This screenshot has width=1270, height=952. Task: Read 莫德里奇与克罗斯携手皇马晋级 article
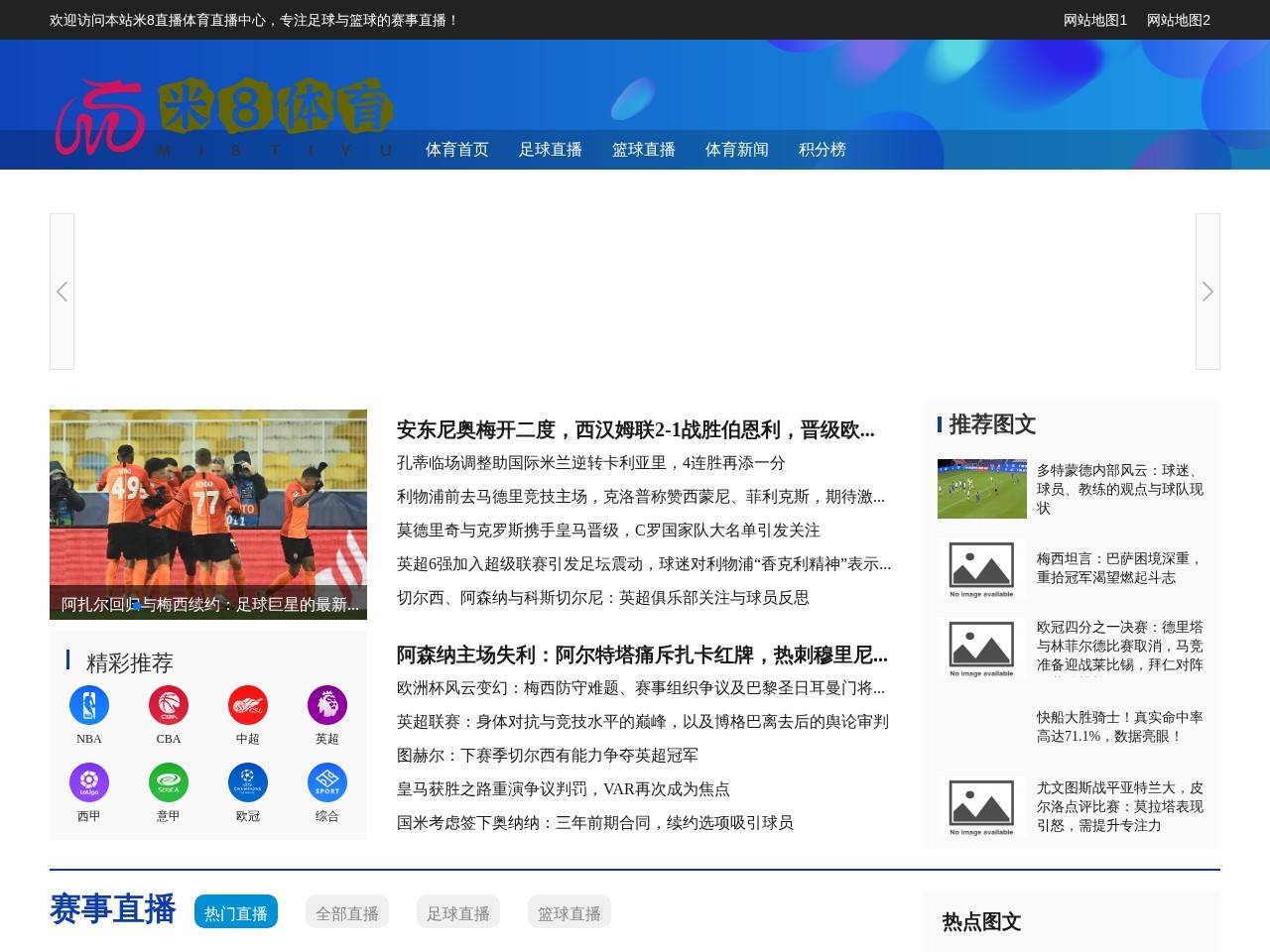pos(608,531)
